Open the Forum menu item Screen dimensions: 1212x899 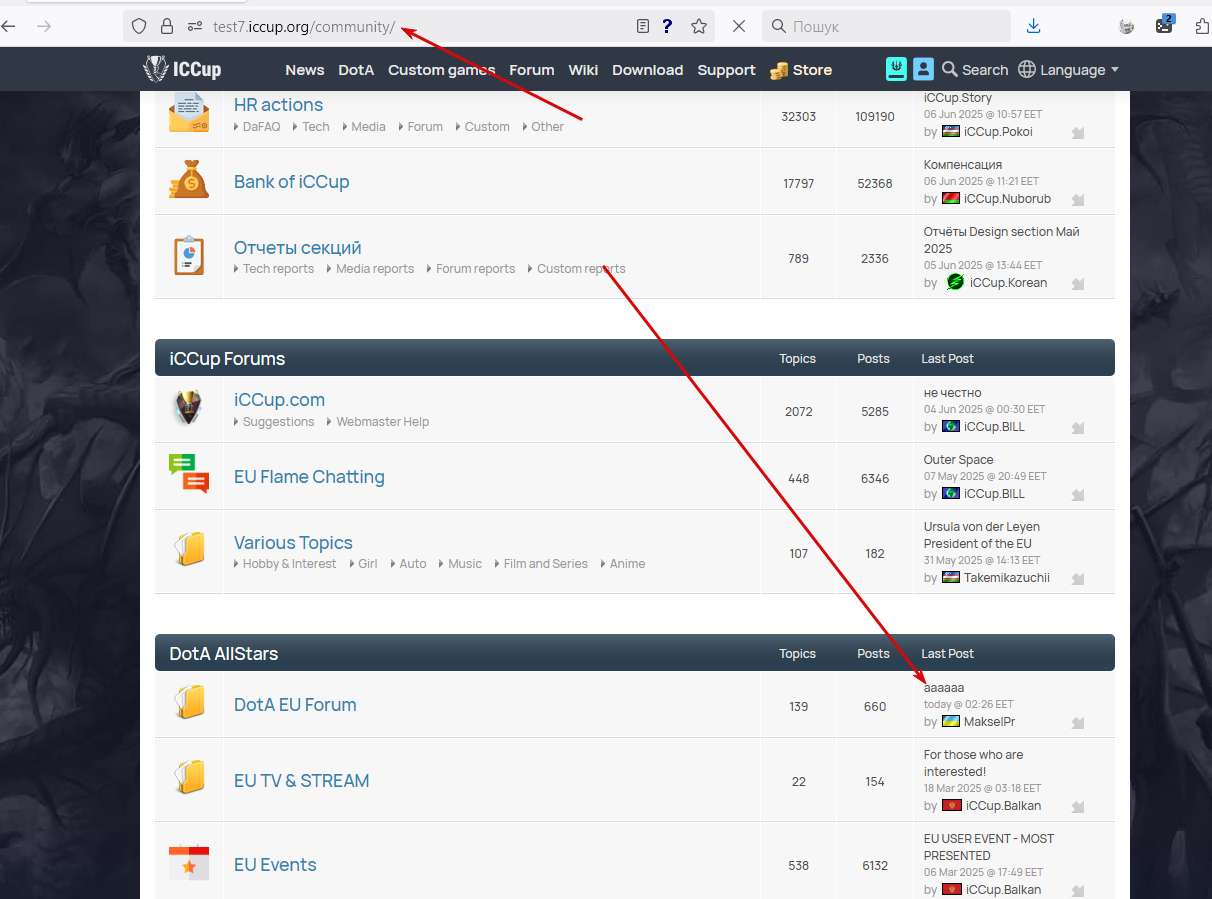coord(532,70)
